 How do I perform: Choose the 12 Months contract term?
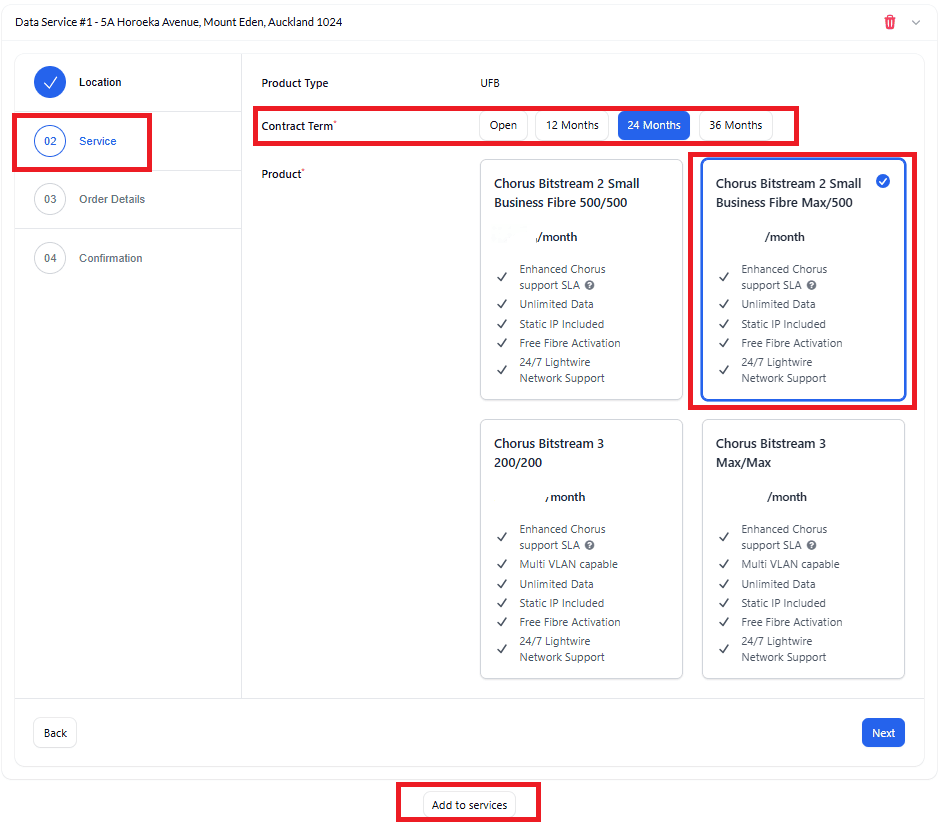pyautogui.click(x=572, y=125)
